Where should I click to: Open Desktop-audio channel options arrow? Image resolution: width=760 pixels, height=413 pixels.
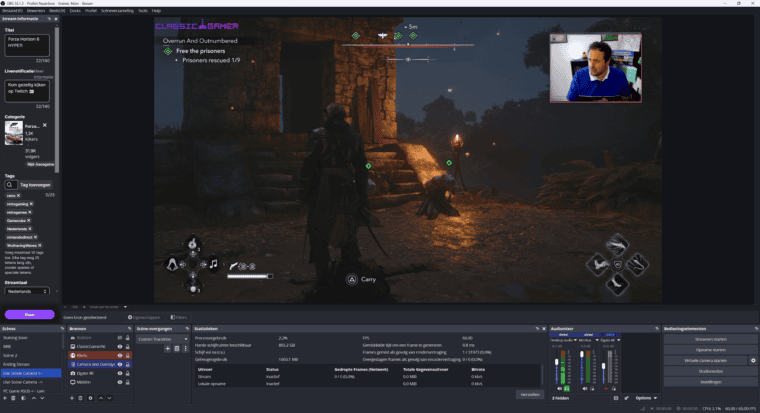pyautogui.click(x=575, y=340)
